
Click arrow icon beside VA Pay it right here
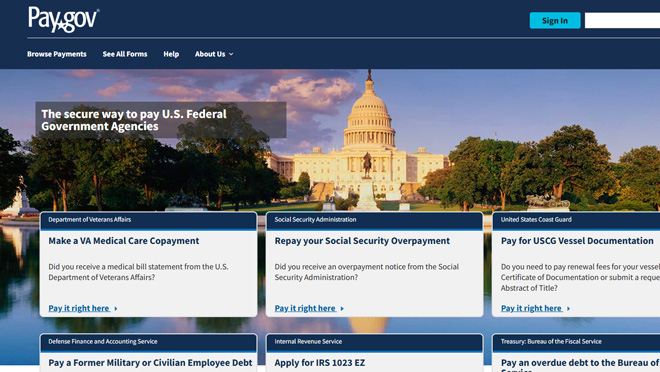pos(116,309)
